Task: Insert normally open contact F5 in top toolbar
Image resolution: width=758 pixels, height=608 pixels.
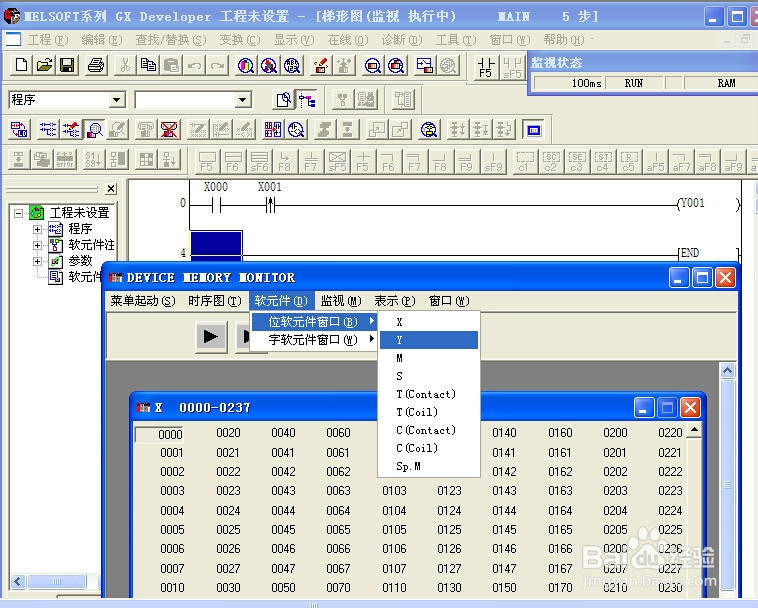Action: coord(485,67)
